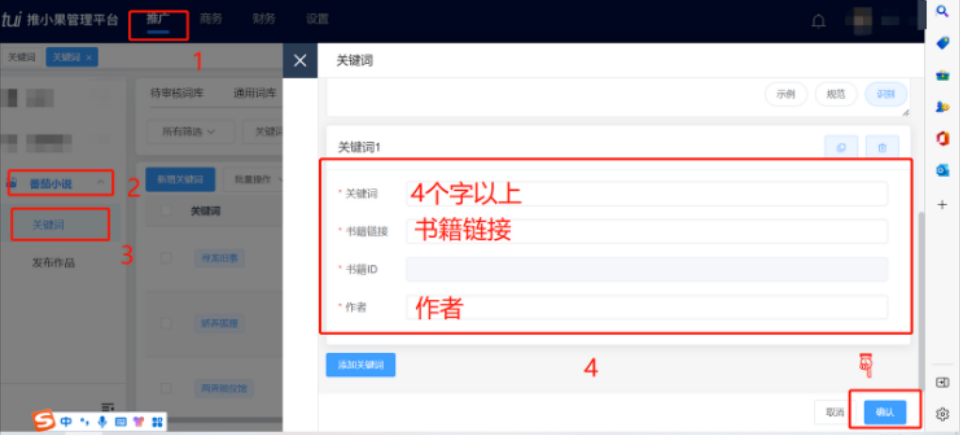Toggle Sogou punctuation mode icon
Image resolution: width=960 pixels, height=435 pixels.
pyautogui.click(x=85, y=422)
